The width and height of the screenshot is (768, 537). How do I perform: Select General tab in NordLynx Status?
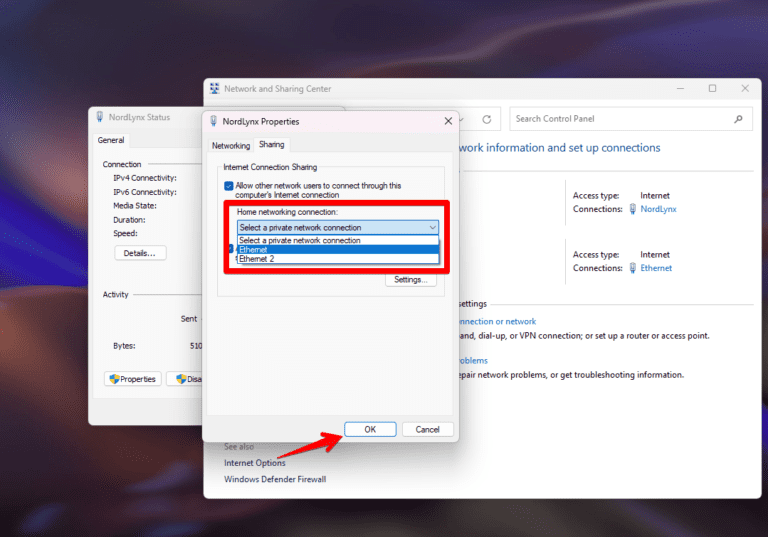point(111,140)
